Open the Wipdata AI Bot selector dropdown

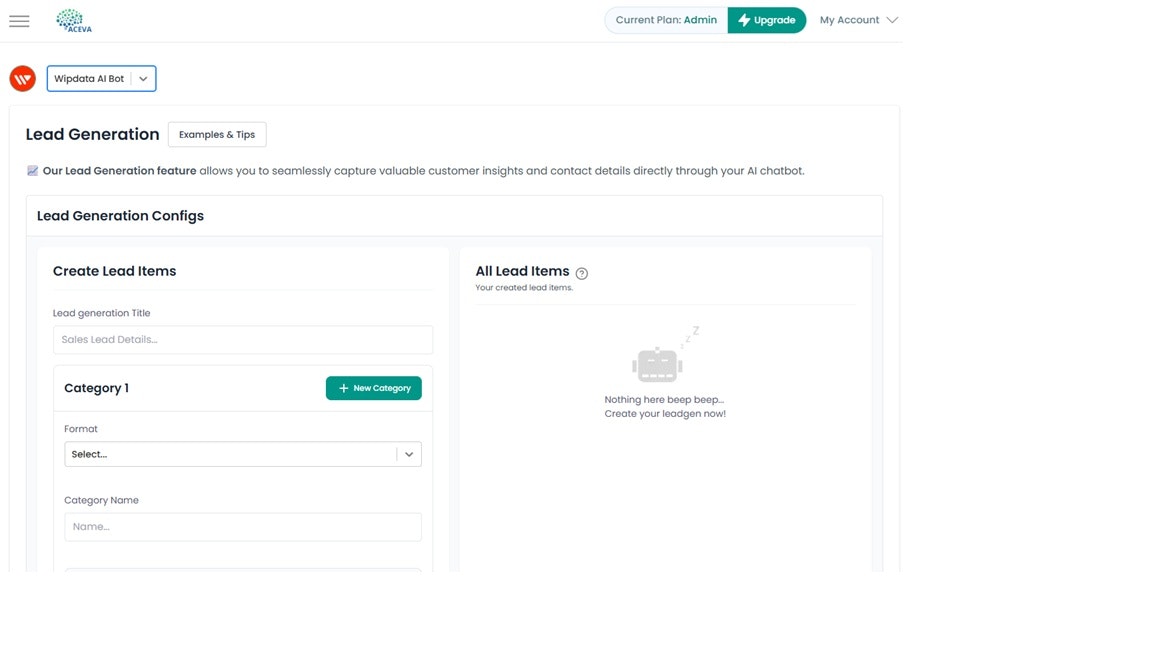coord(101,79)
